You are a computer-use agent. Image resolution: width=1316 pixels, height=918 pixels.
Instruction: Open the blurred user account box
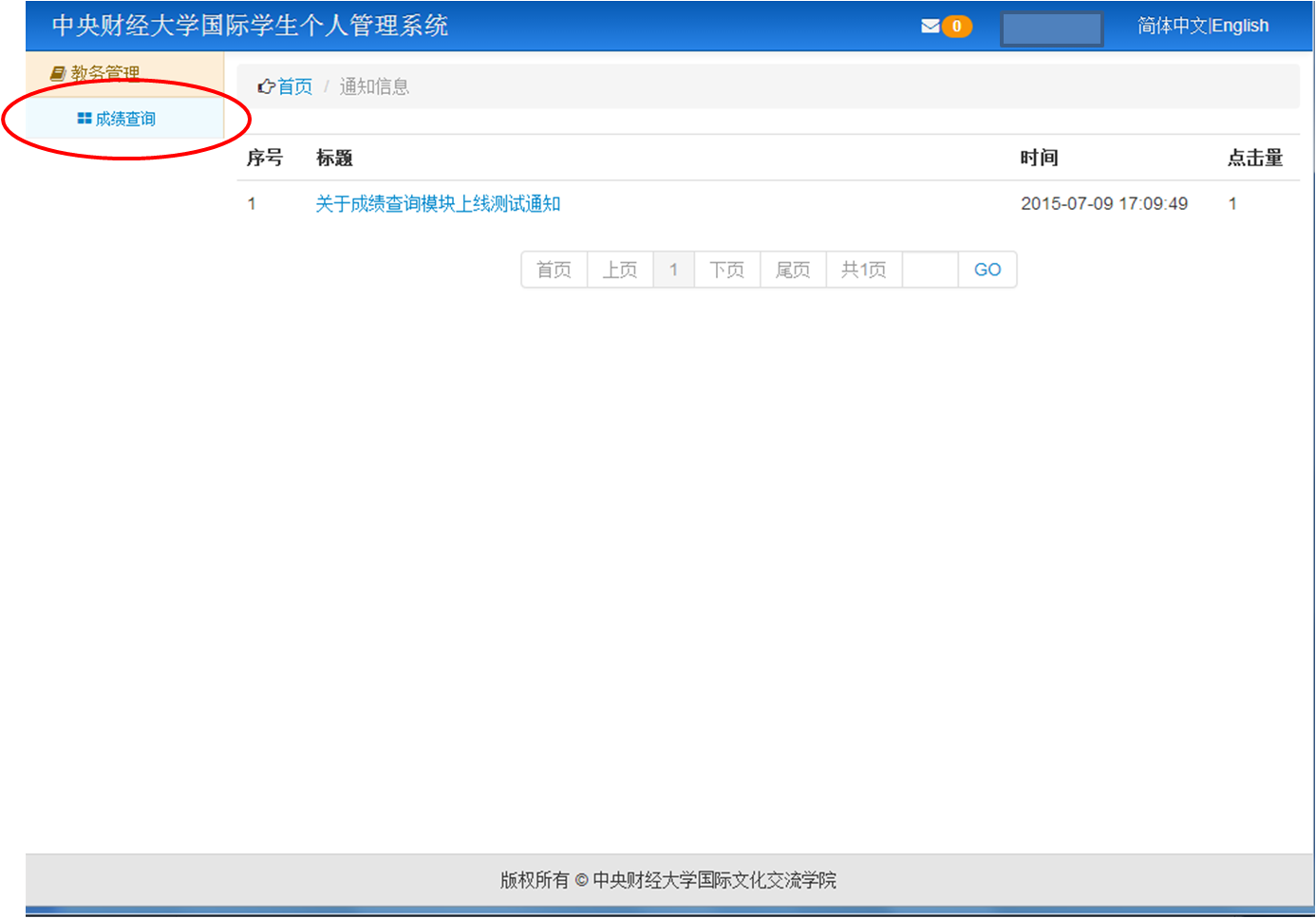tap(1051, 28)
